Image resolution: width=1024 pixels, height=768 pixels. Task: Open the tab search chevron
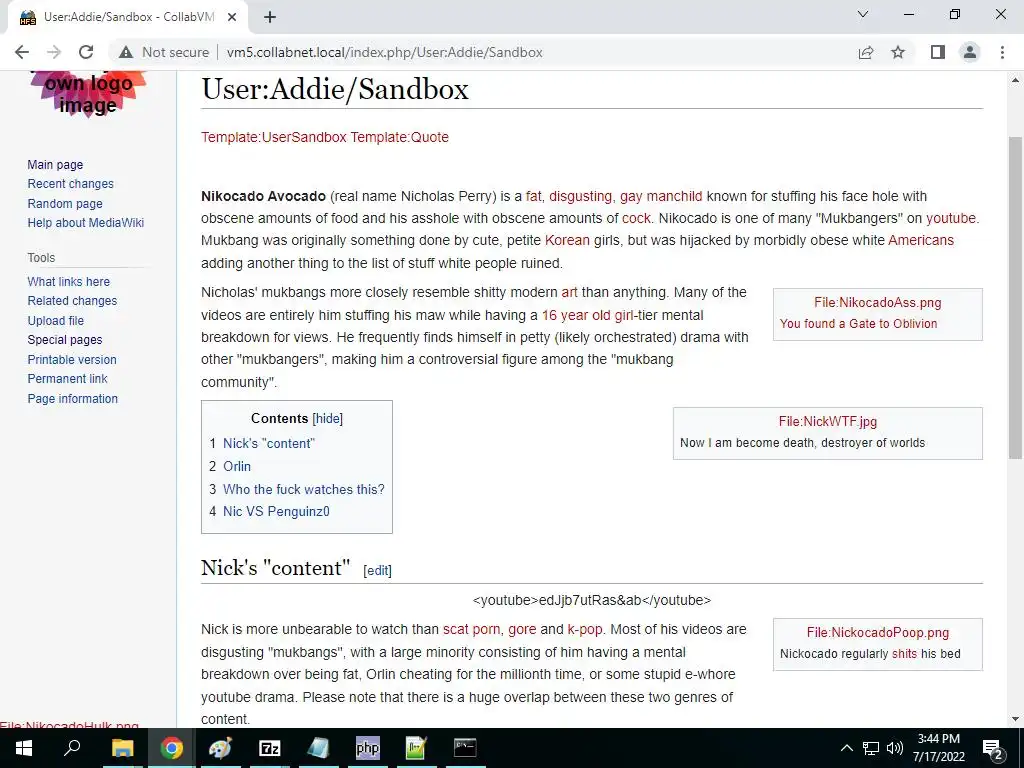point(863,14)
